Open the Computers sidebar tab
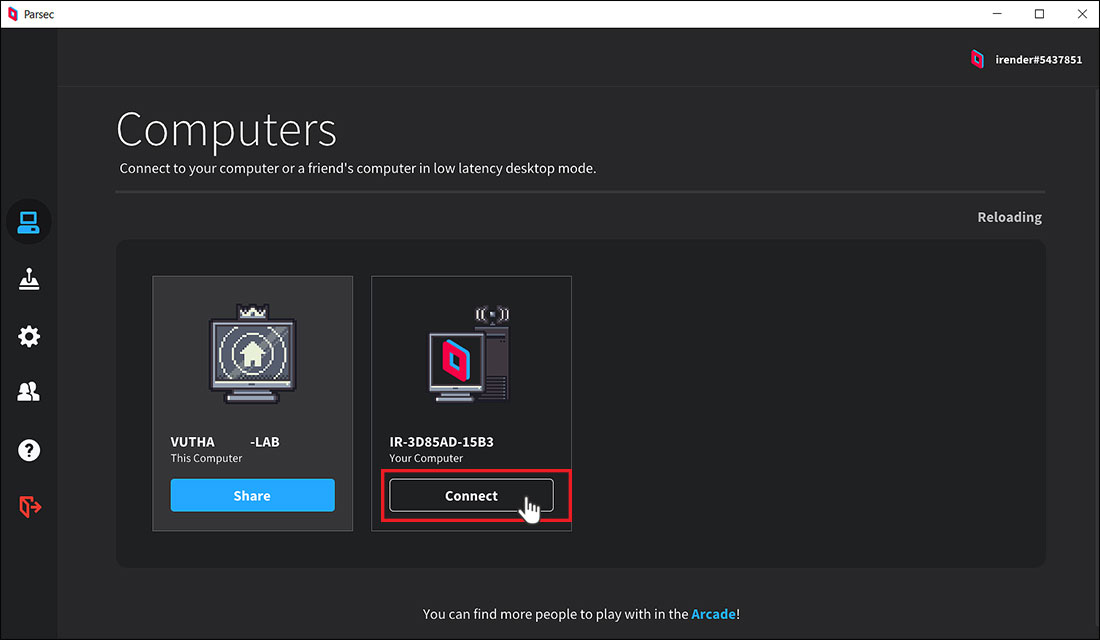Viewport: 1100px width, 640px height. [x=29, y=222]
